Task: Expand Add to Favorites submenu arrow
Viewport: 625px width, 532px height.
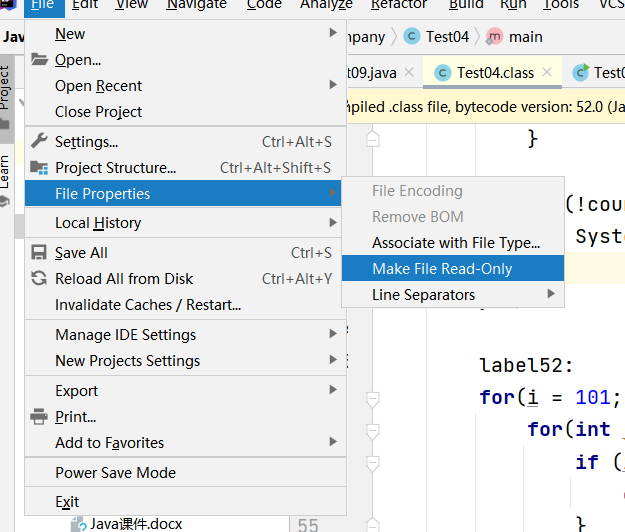Action: 333,442
